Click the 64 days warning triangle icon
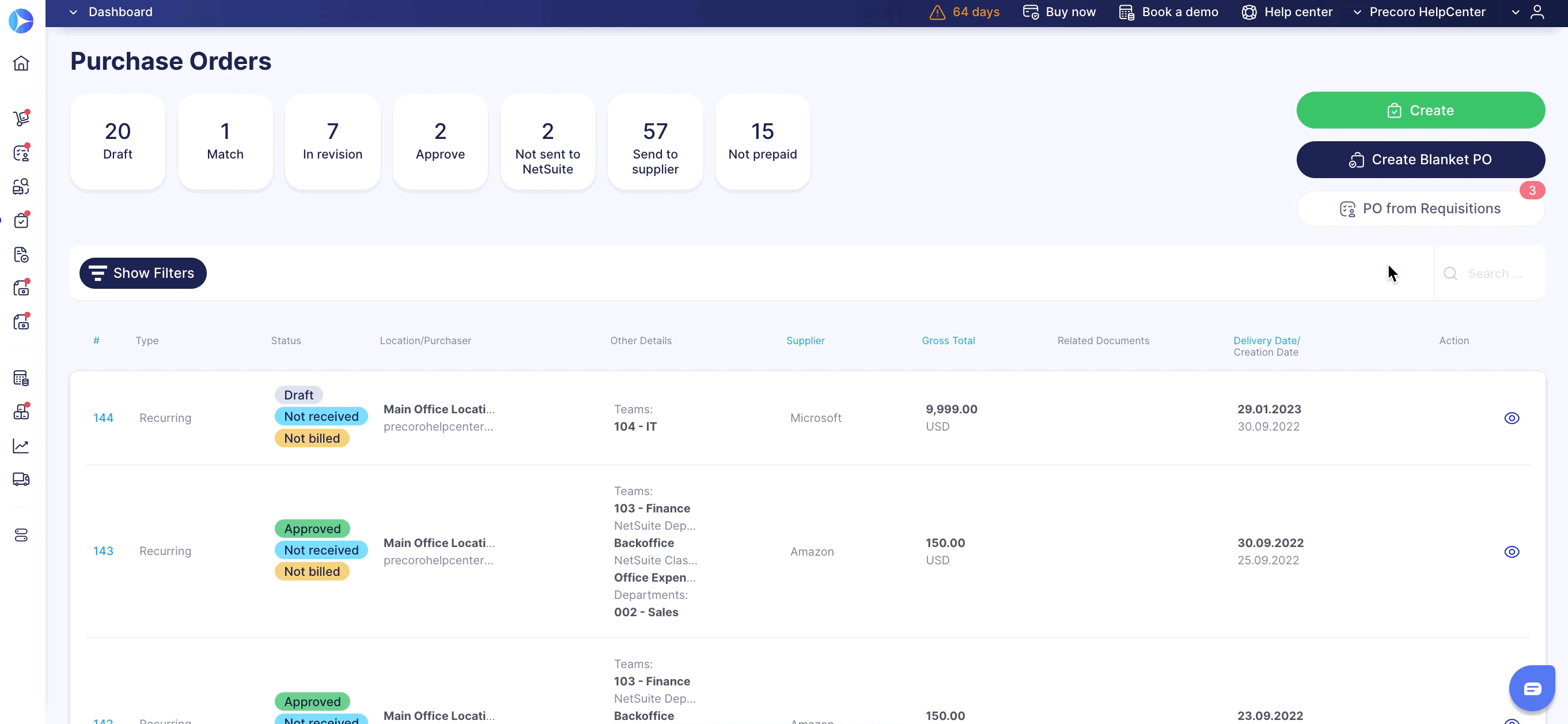Screen dimensions: 1568x724 pos(937,12)
